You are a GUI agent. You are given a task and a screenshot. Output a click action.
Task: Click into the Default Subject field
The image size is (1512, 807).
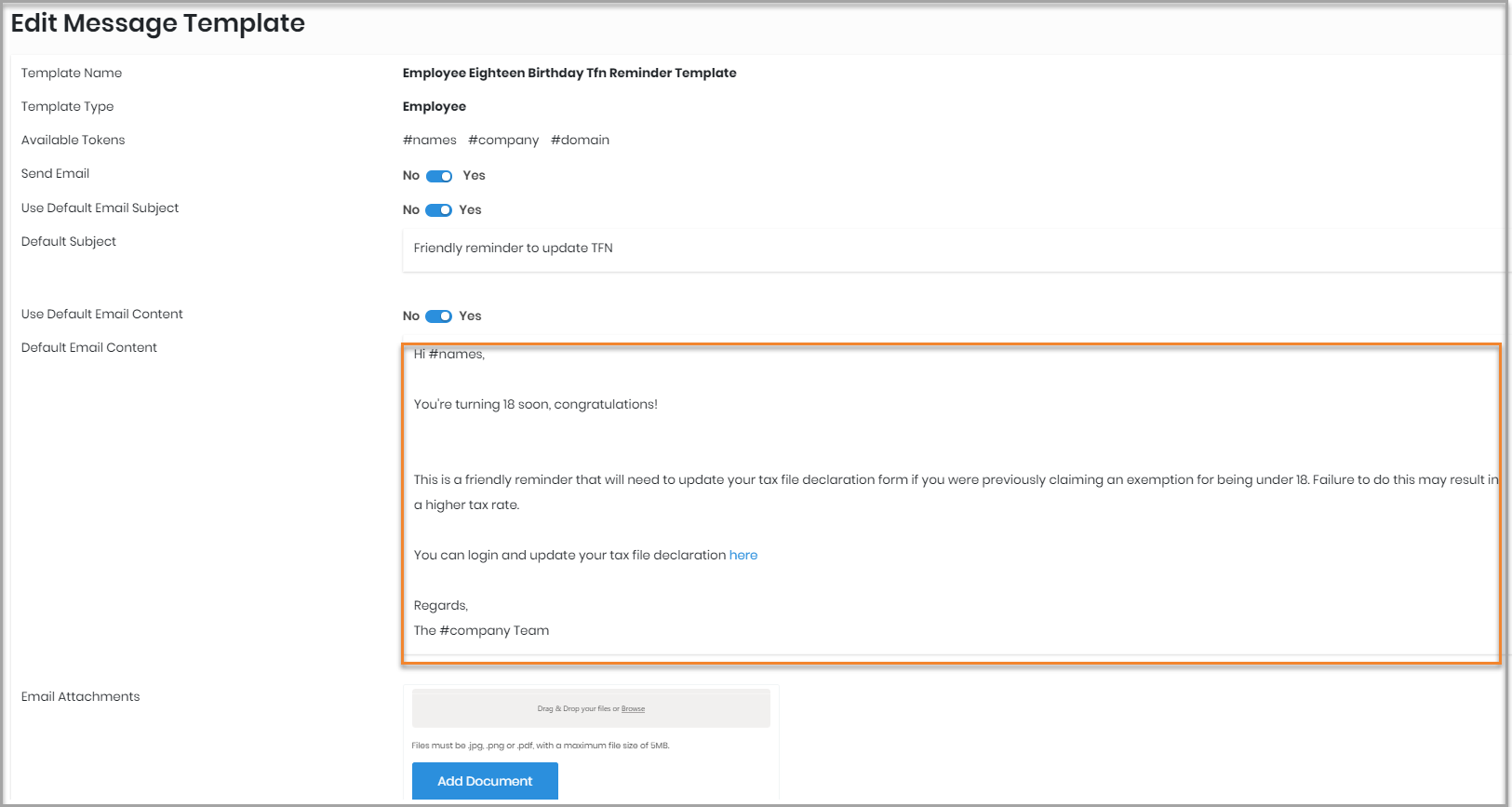click(x=949, y=249)
